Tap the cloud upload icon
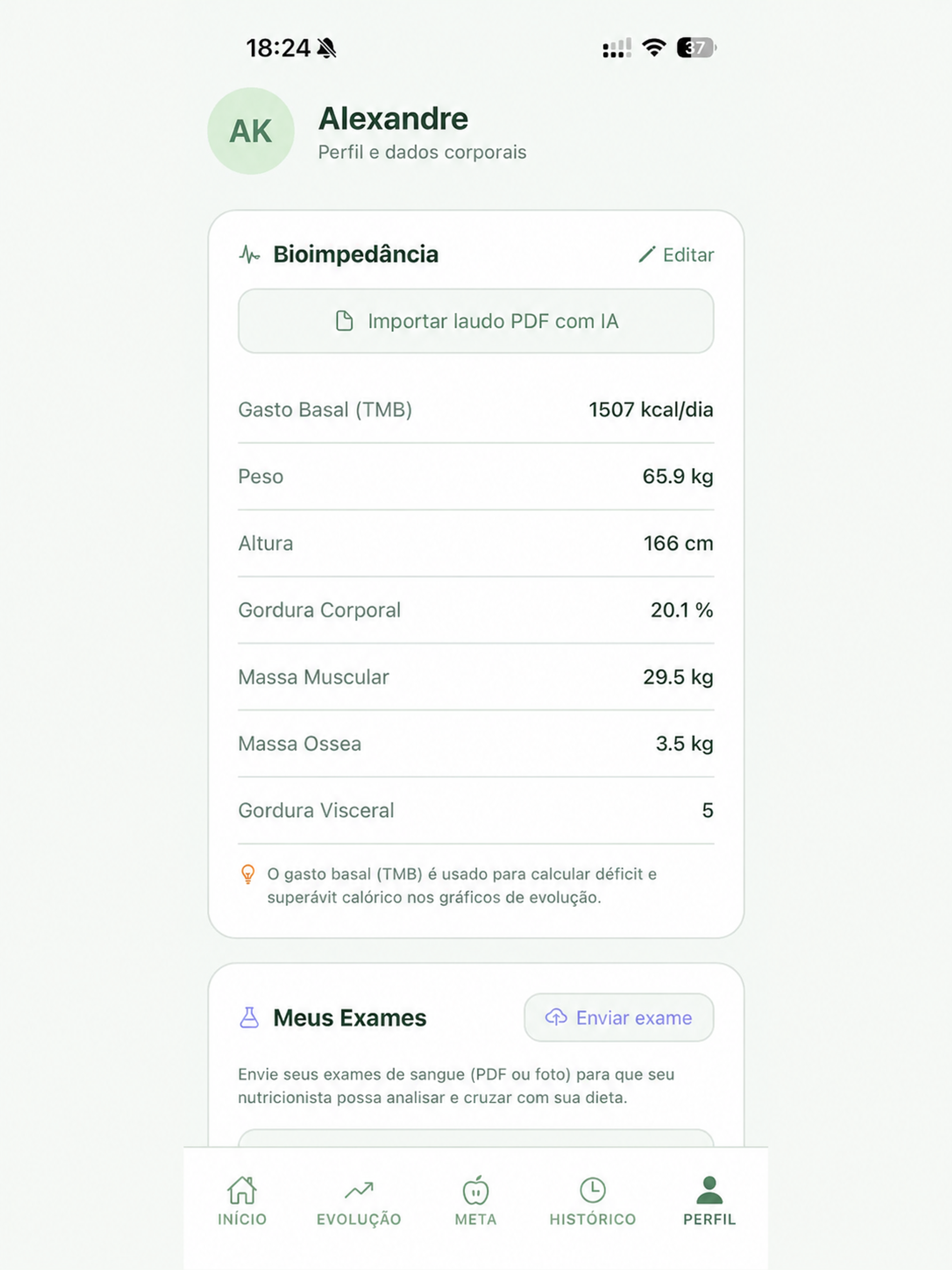 (556, 1017)
